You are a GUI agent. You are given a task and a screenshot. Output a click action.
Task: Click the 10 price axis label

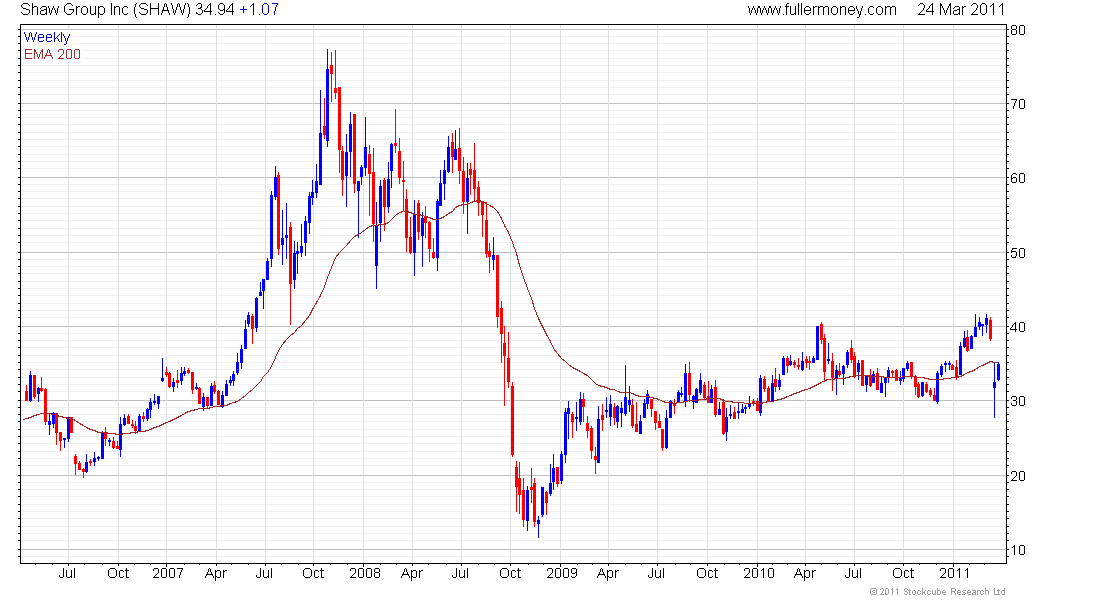[1017, 550]
